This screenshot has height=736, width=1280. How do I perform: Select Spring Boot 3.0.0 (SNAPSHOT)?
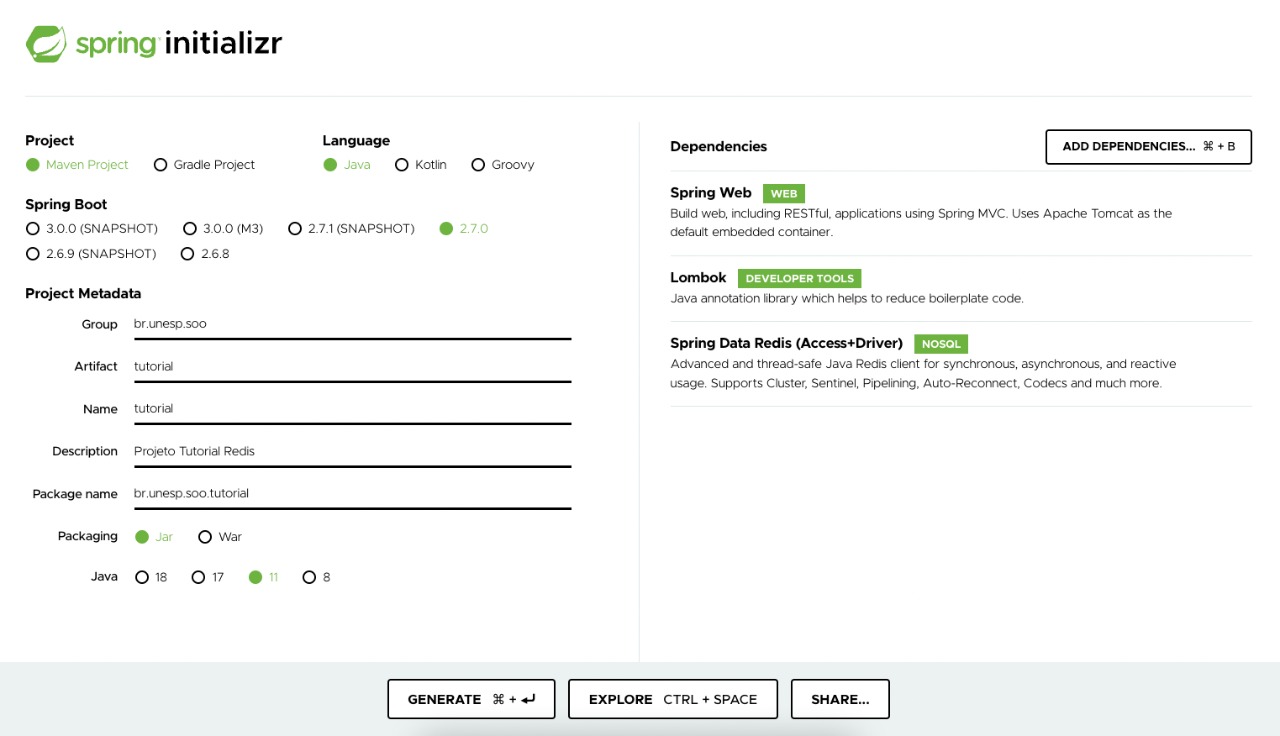[92, 229]
